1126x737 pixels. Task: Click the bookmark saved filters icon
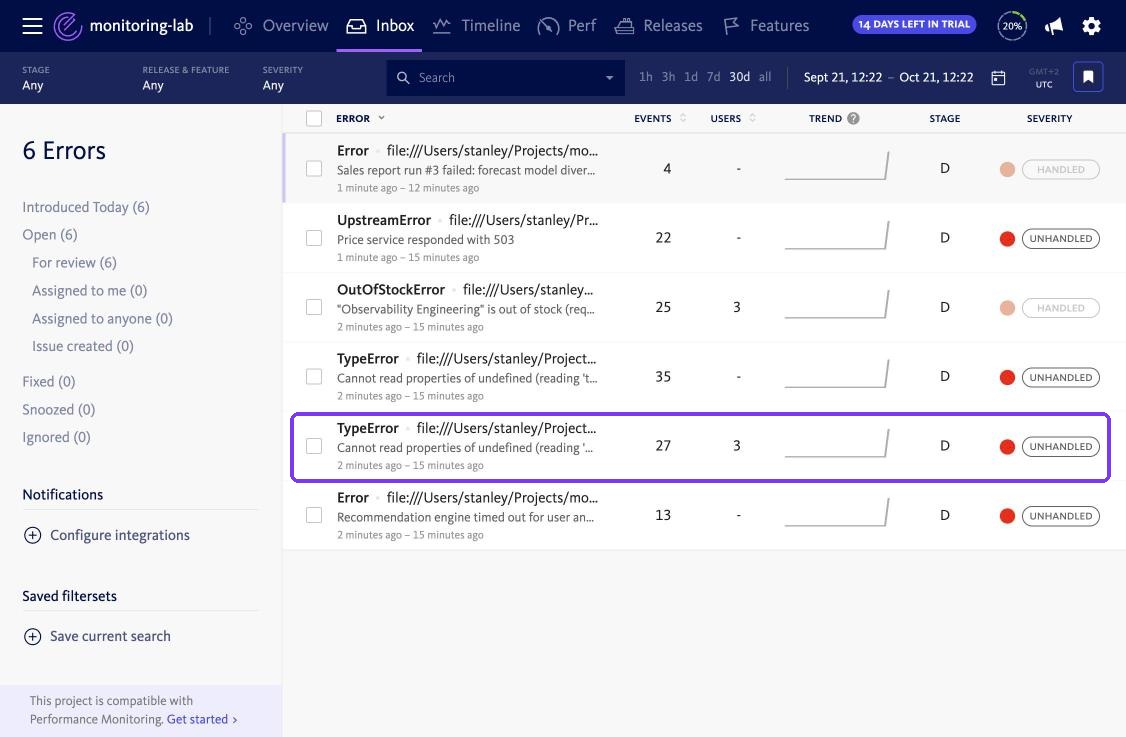[1088, 77]
